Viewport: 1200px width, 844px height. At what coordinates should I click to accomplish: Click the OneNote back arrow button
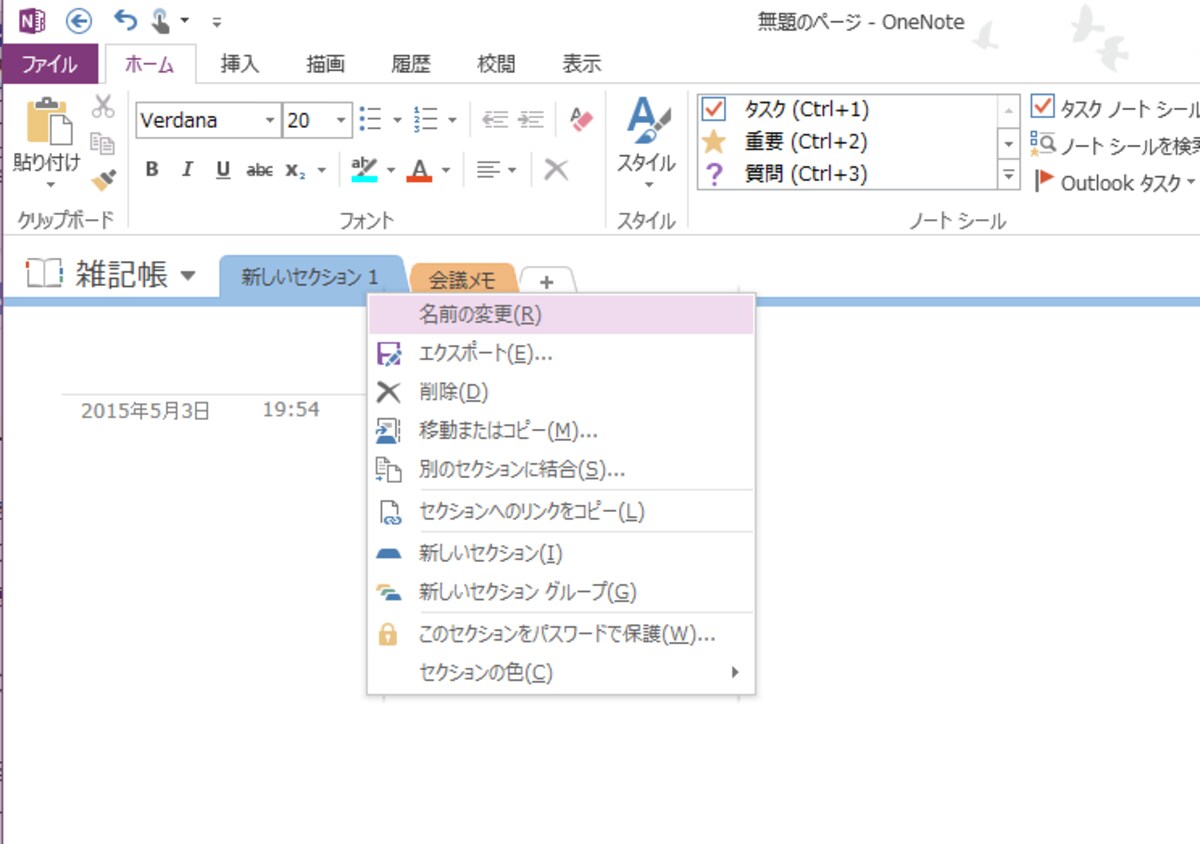[78, 20]
